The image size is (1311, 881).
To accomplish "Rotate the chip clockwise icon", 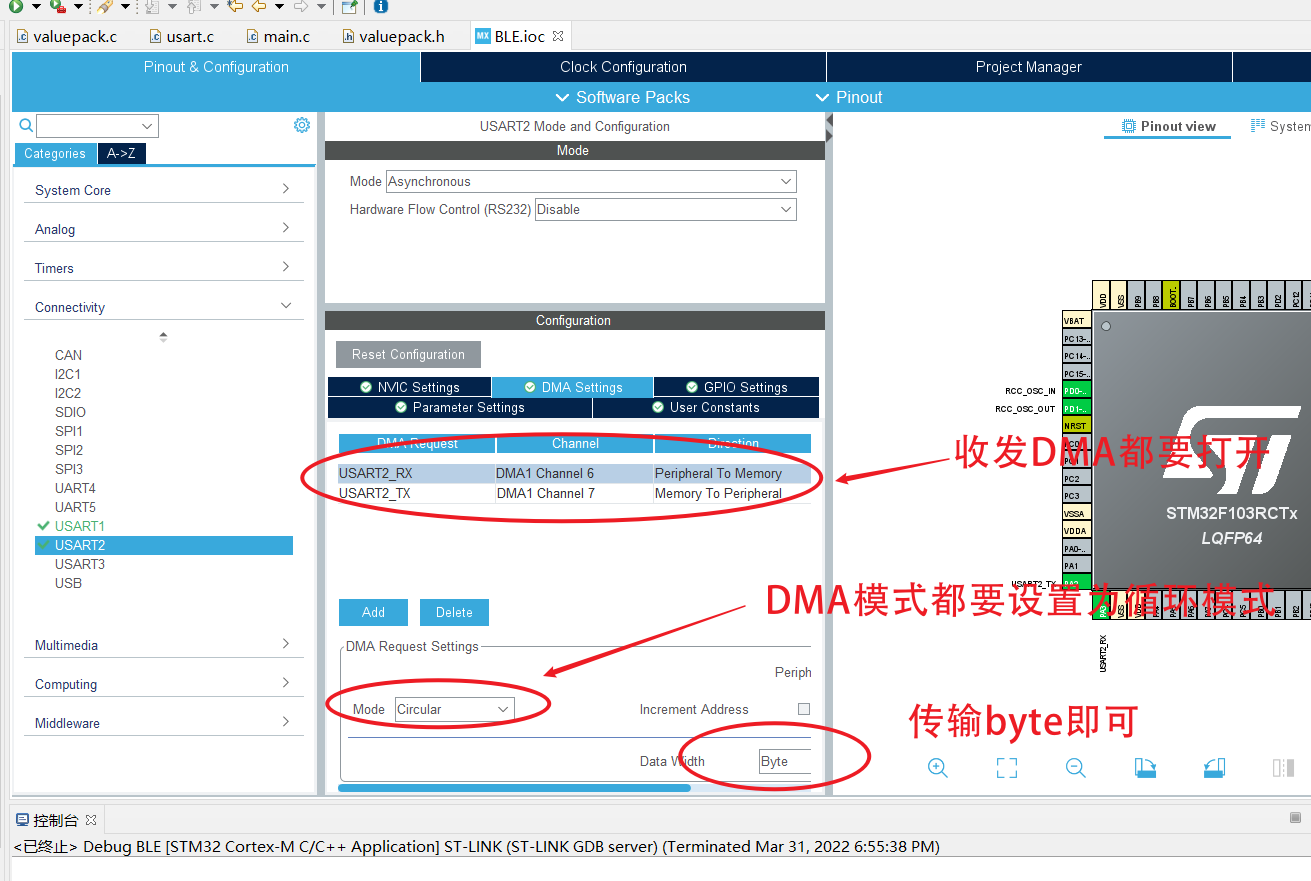I will (x=1145, y=768).
